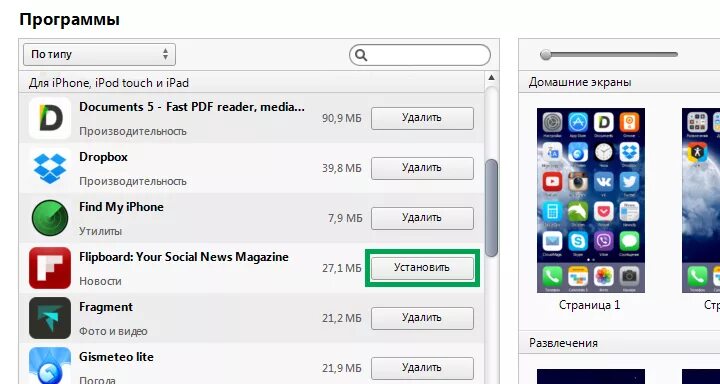Image resolution: width=720 pixels, height=384 pixels.
Task: Click the Домашние экраны heading
Action: click(x=580, y=82)
